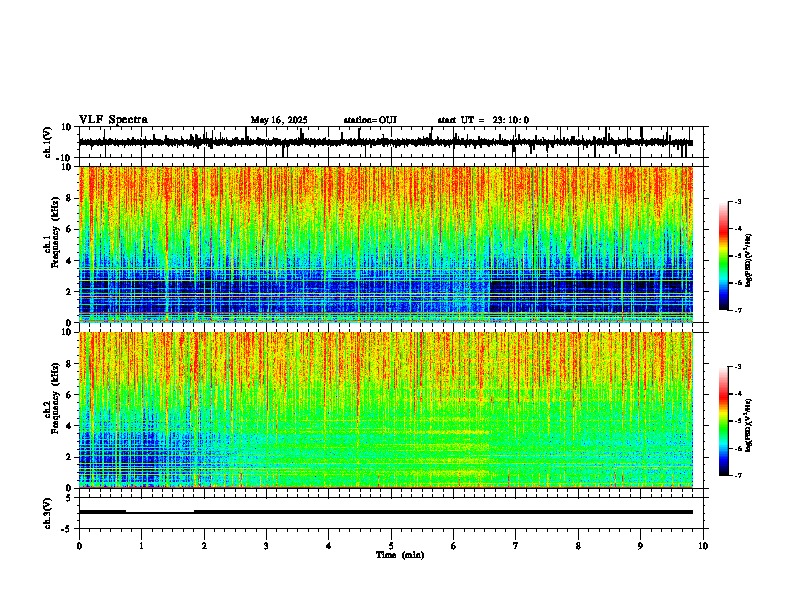Click the ch.2 colorbar log(PSD) label
The height and width of the screenshot is (612, 792).
click(749, 425)
